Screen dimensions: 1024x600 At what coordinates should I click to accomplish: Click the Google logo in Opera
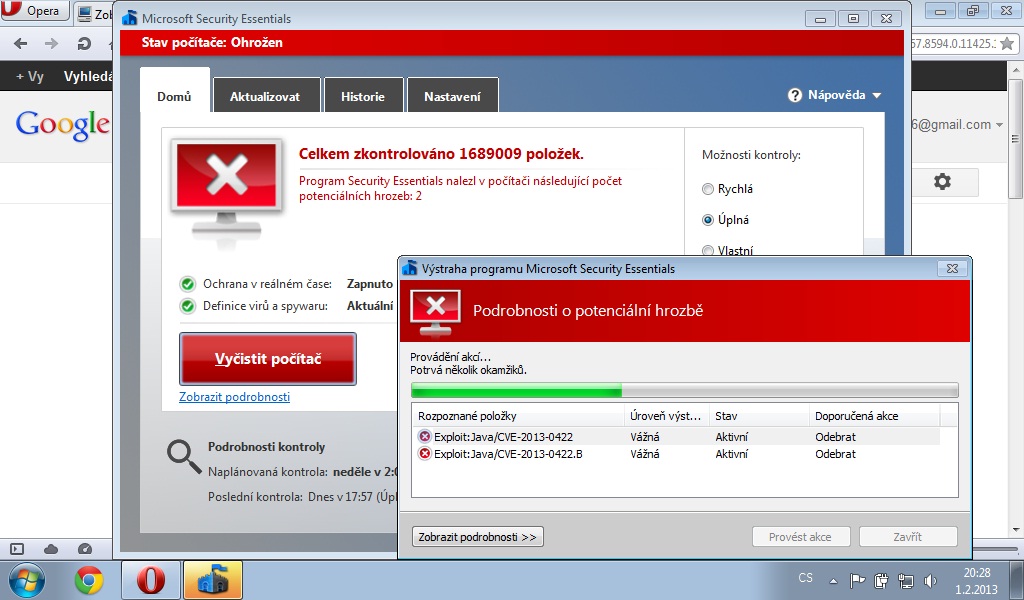63,124
